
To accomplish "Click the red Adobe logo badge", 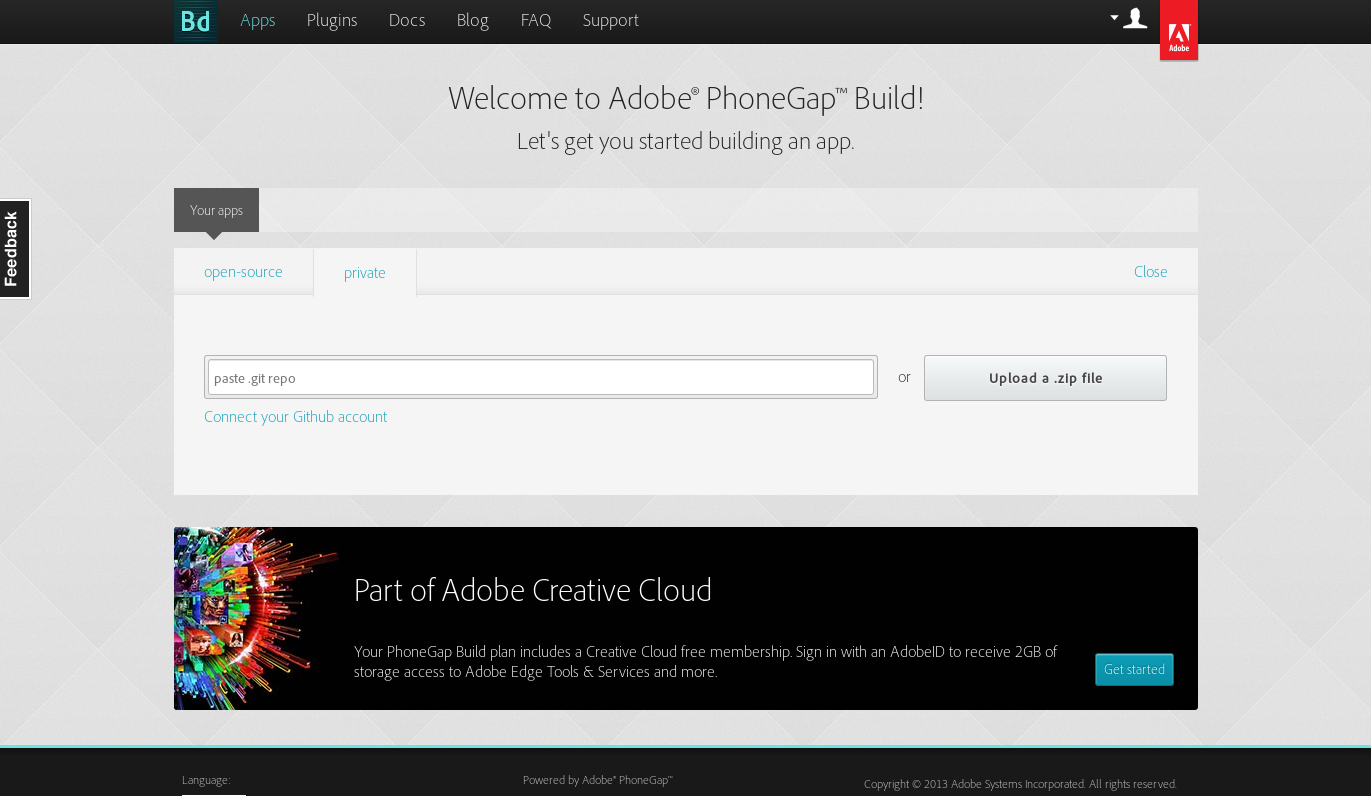I will [x=1178, y=30].
